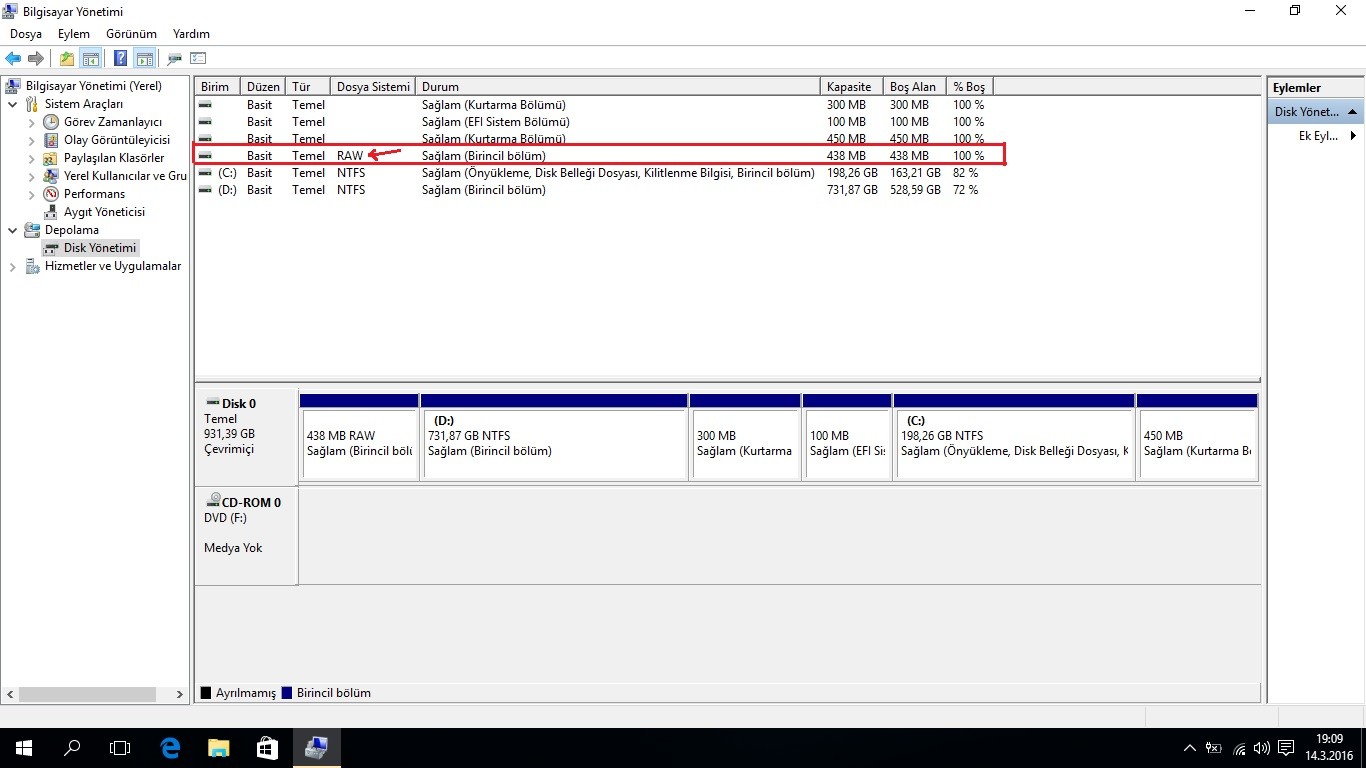The height and width of the screenshot is (768, 1366).
Task: Toggle the action pane toolbar icon
Action: [x=144, y=59]
